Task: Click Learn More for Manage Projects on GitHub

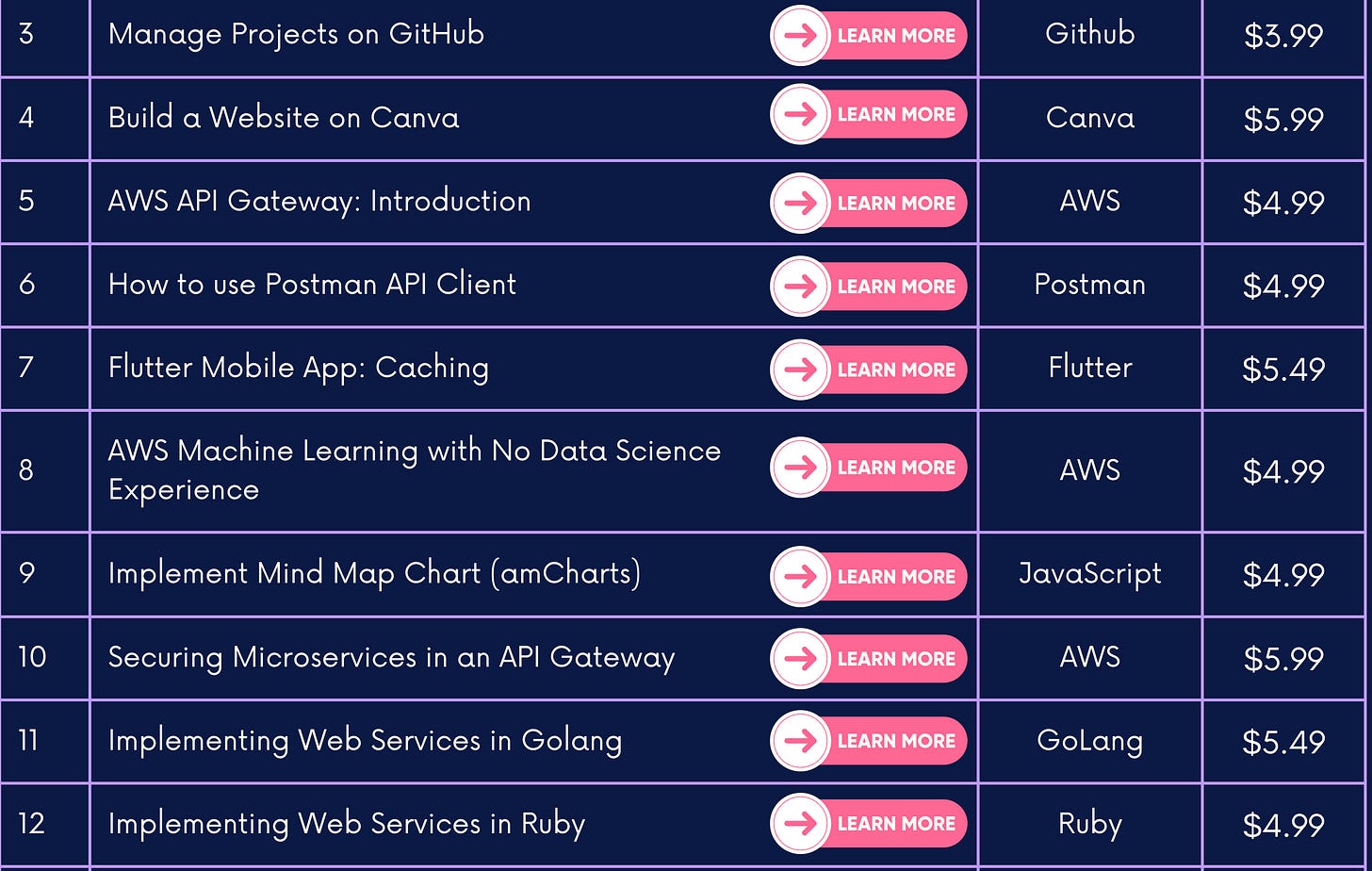Action: [x=869, y=36]
